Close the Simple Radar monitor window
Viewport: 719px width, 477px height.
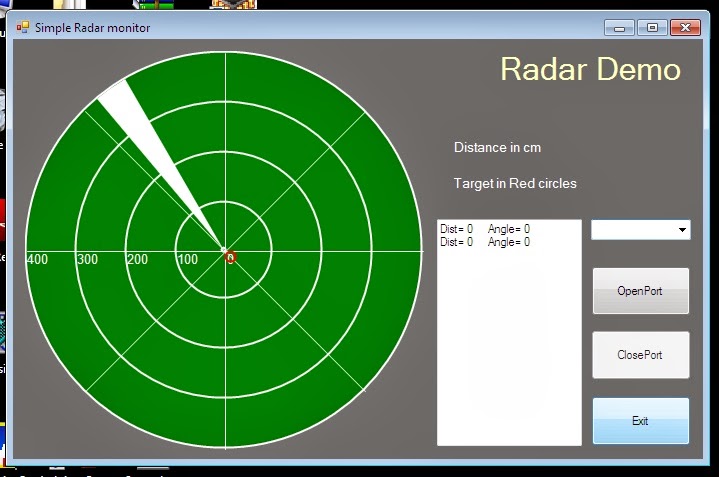tap(685, 28)
